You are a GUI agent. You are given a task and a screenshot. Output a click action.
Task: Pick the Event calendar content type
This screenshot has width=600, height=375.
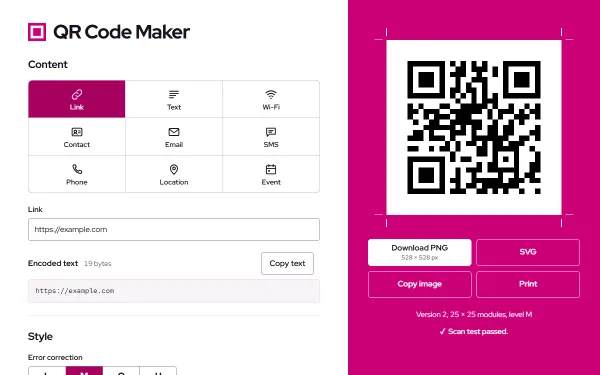[x=271, y=174]
